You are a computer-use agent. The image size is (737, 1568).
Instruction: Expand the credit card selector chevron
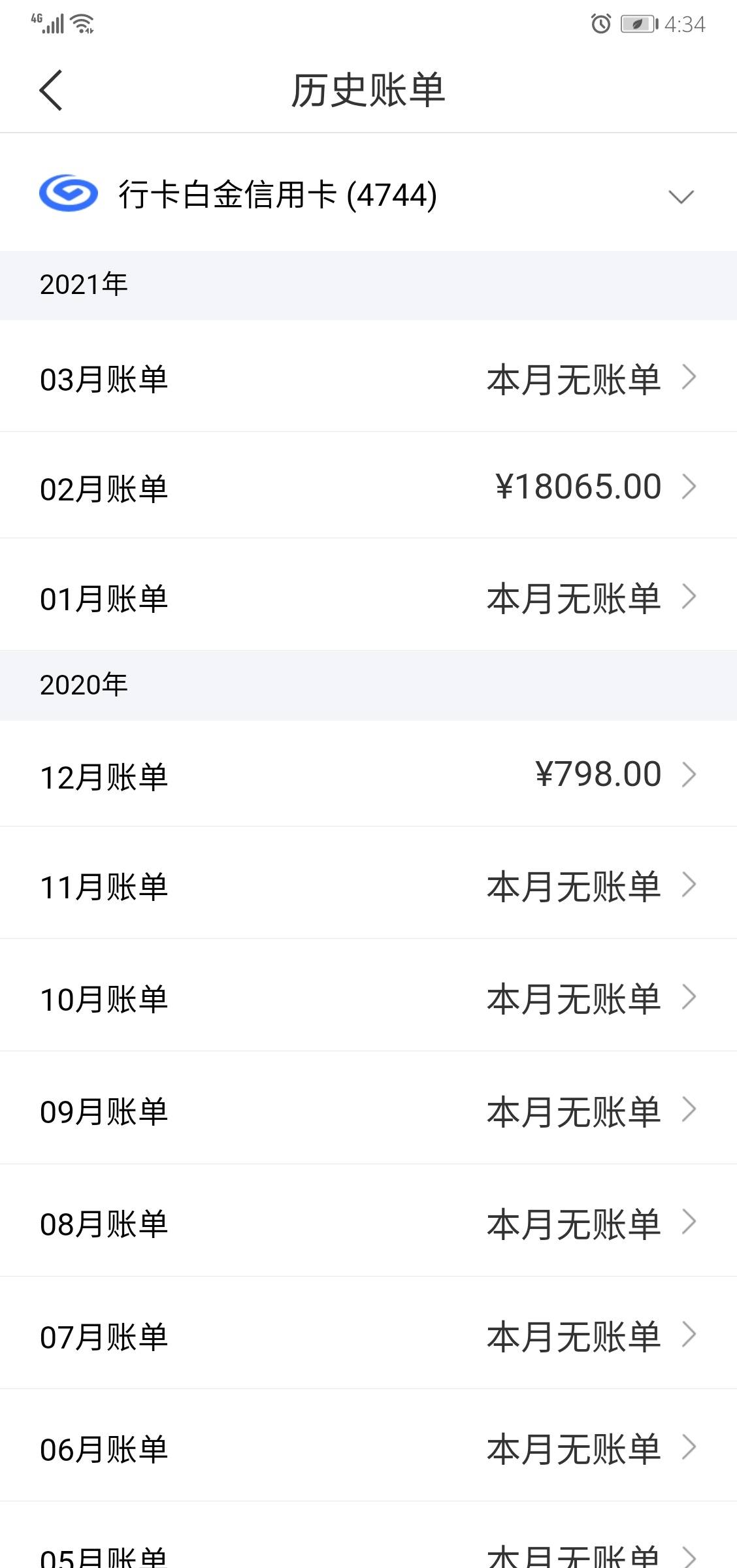tap(681, 197)
